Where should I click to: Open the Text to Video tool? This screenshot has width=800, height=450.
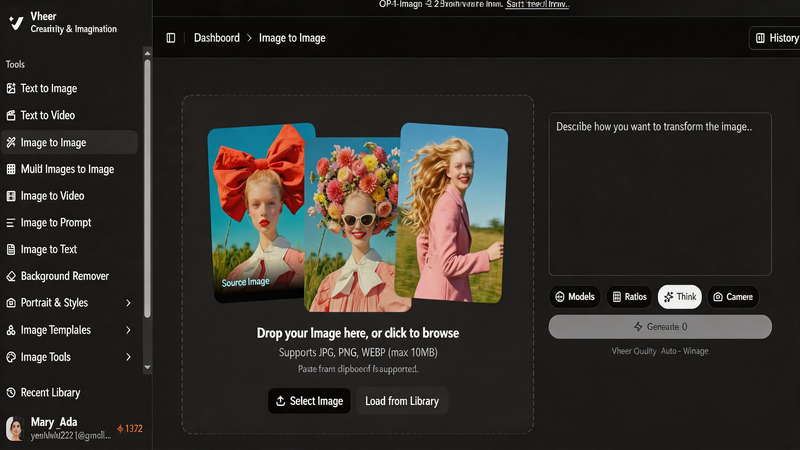point(47,116)
